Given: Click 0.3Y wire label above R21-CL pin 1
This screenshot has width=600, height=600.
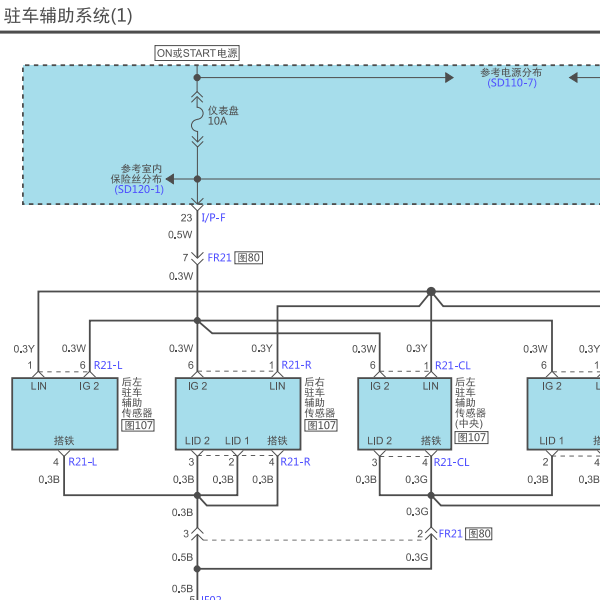Looking at the screenshot, I should (x=417, y=348).
